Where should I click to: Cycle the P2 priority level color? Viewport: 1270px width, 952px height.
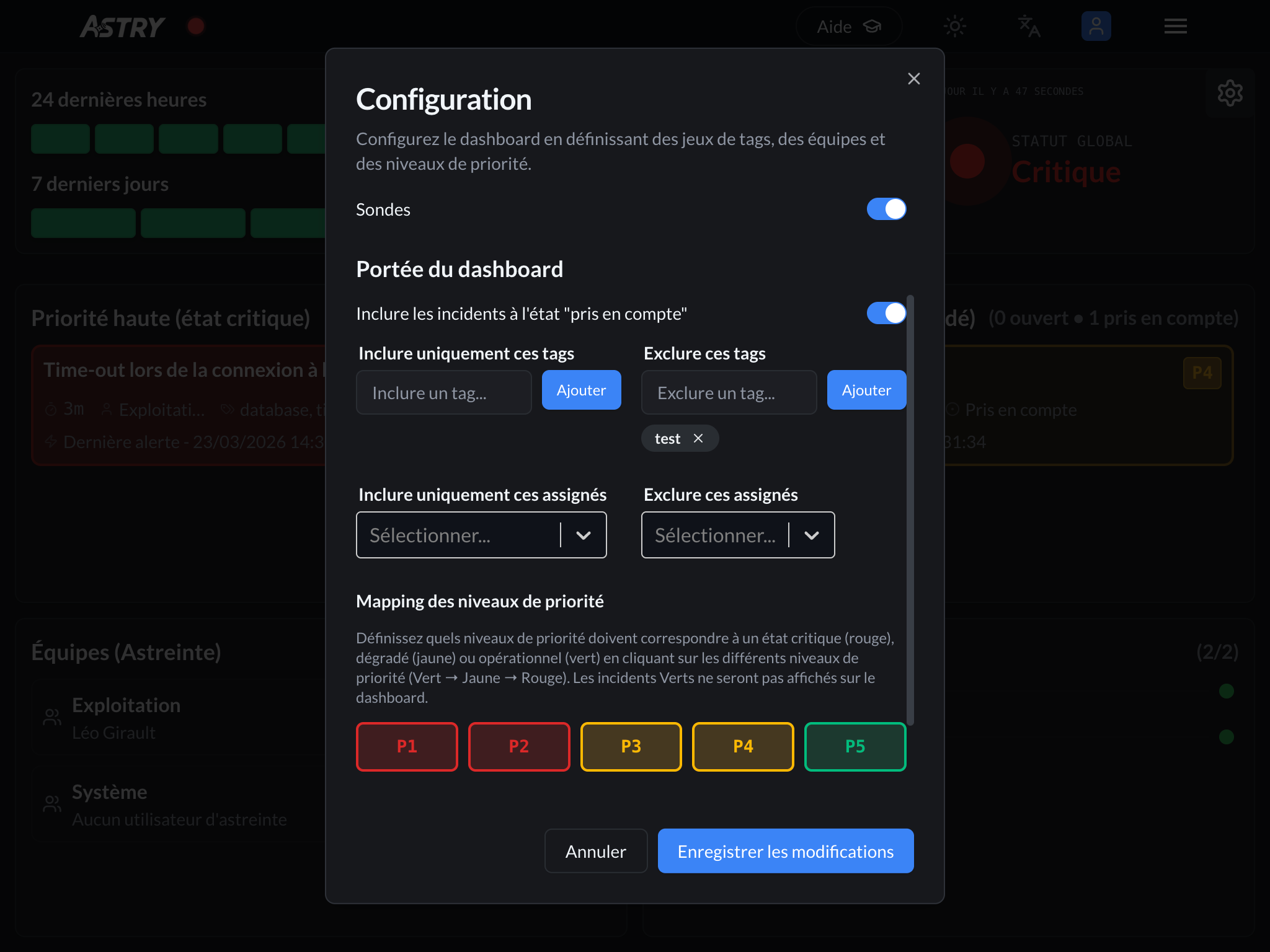coord(519,746)
